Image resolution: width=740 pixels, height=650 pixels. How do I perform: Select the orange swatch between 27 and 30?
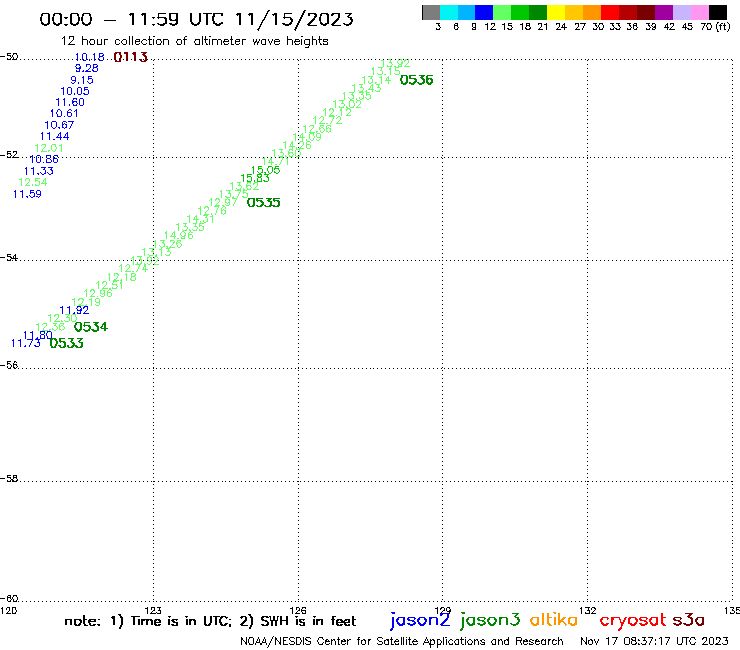[591, 12]
